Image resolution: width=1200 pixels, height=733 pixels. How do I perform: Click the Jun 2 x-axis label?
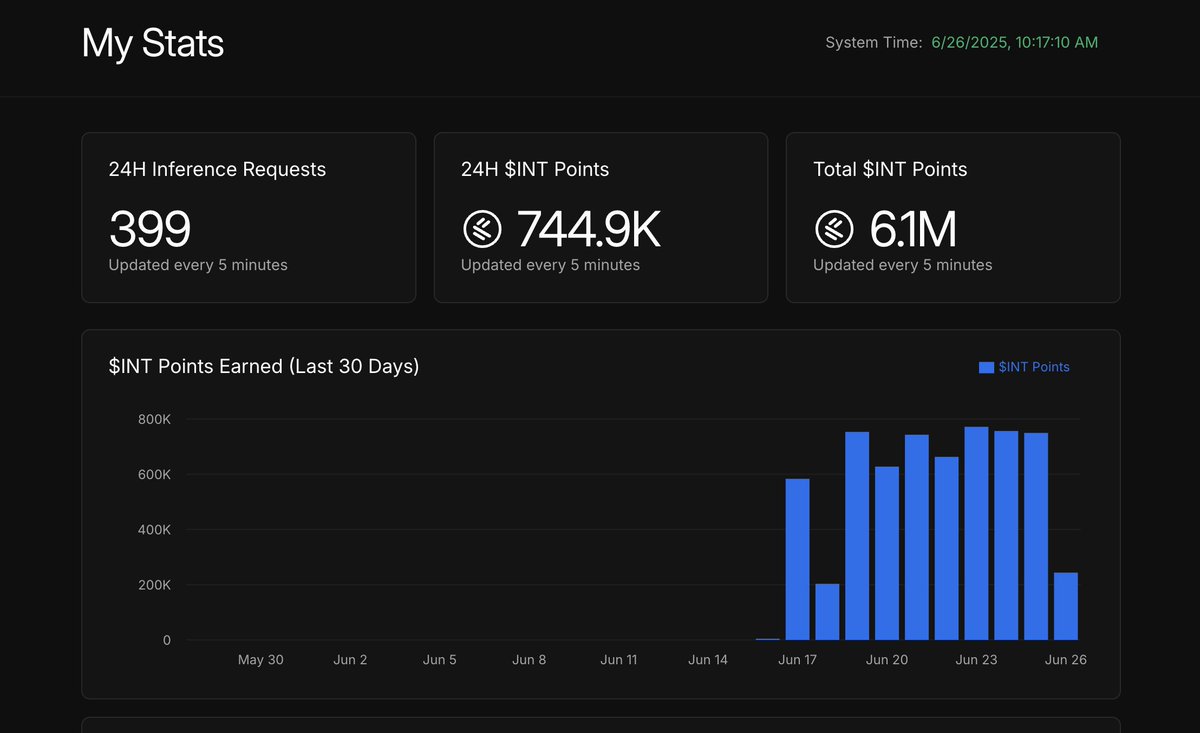click(x=350, y=660)
